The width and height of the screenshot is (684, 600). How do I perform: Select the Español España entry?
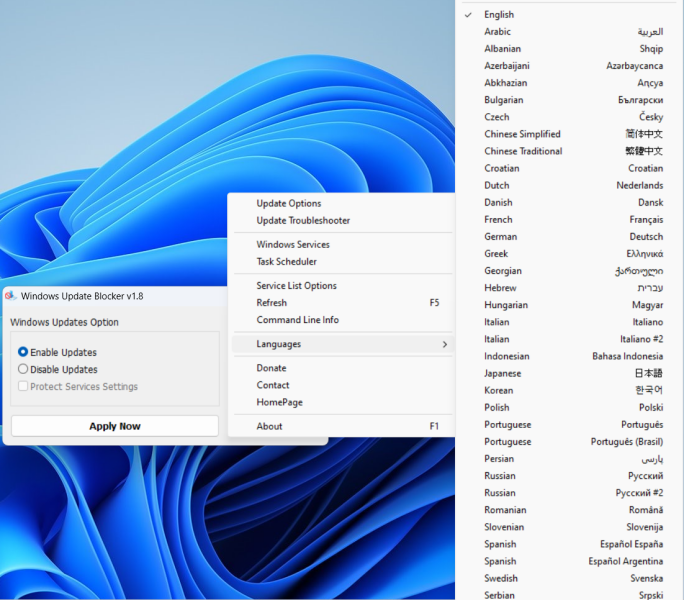[x=569, y=544]
